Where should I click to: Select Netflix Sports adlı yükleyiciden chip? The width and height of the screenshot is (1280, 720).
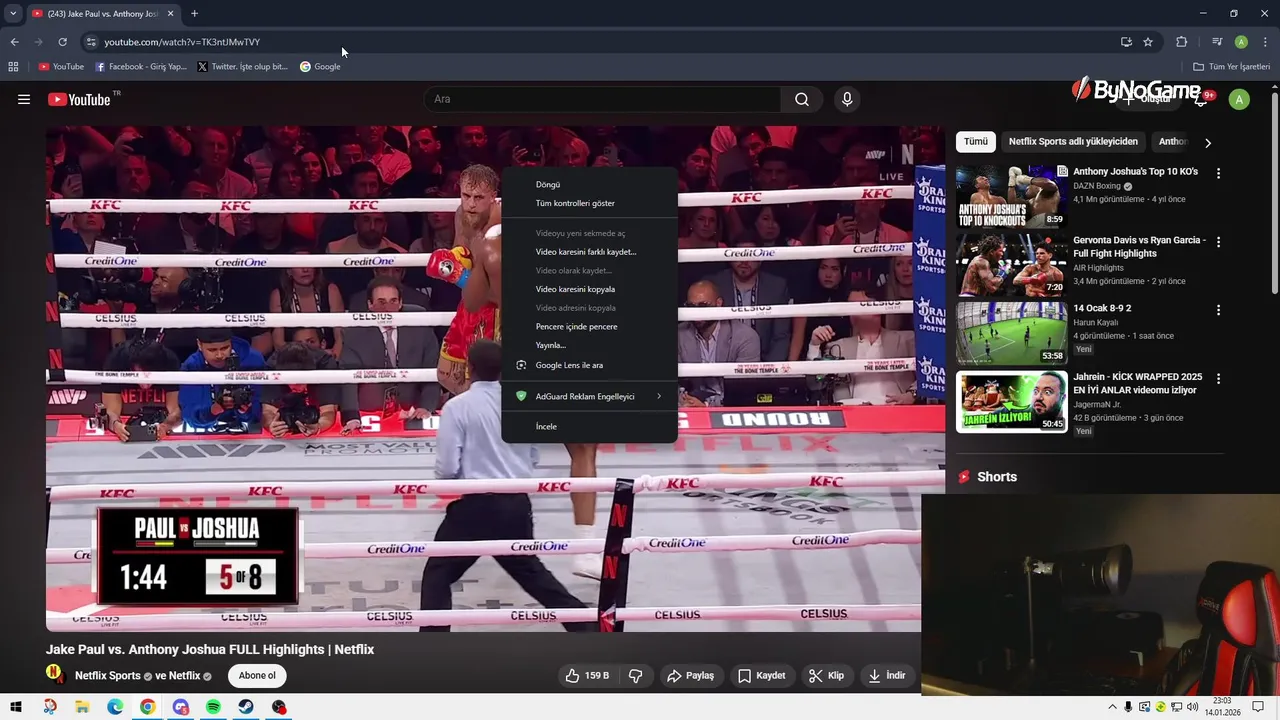click(x=1073, y=142)
